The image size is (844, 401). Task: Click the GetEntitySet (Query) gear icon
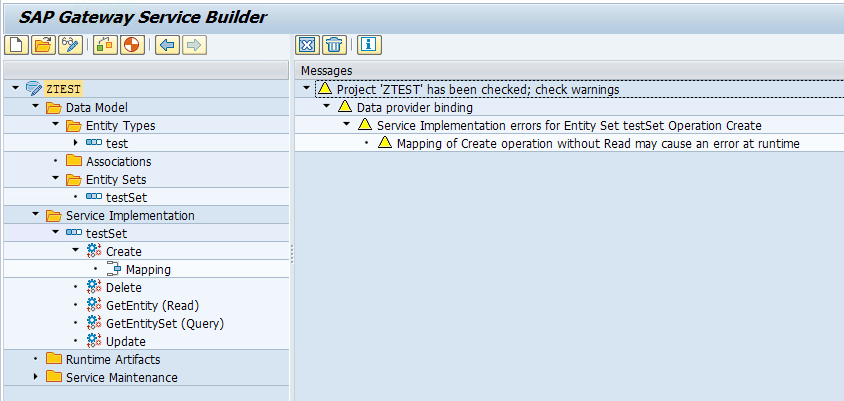(x=94, y=323)
